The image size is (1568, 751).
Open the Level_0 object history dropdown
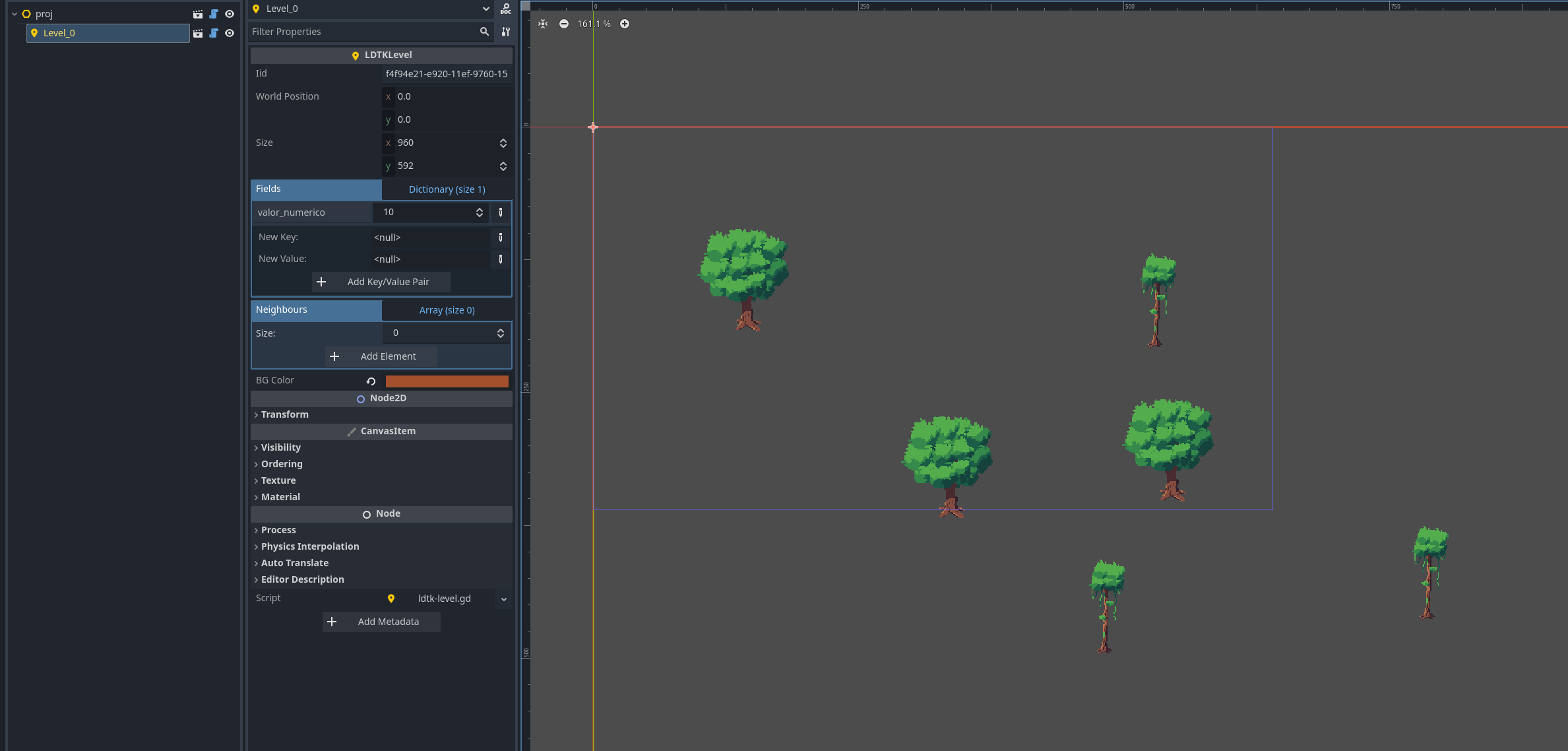486,9
